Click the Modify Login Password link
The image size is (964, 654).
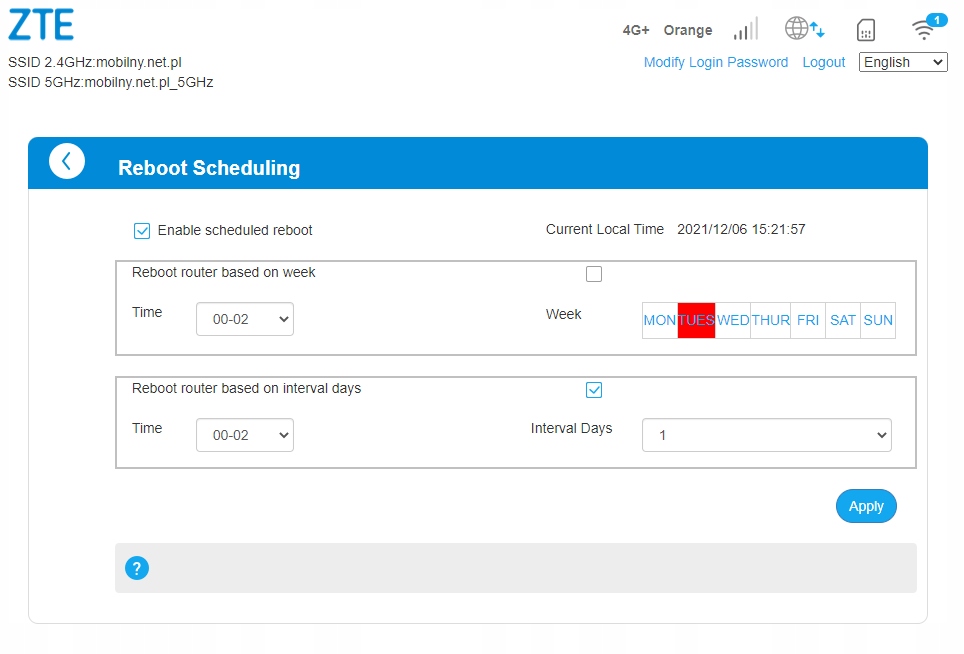point(716,62)
